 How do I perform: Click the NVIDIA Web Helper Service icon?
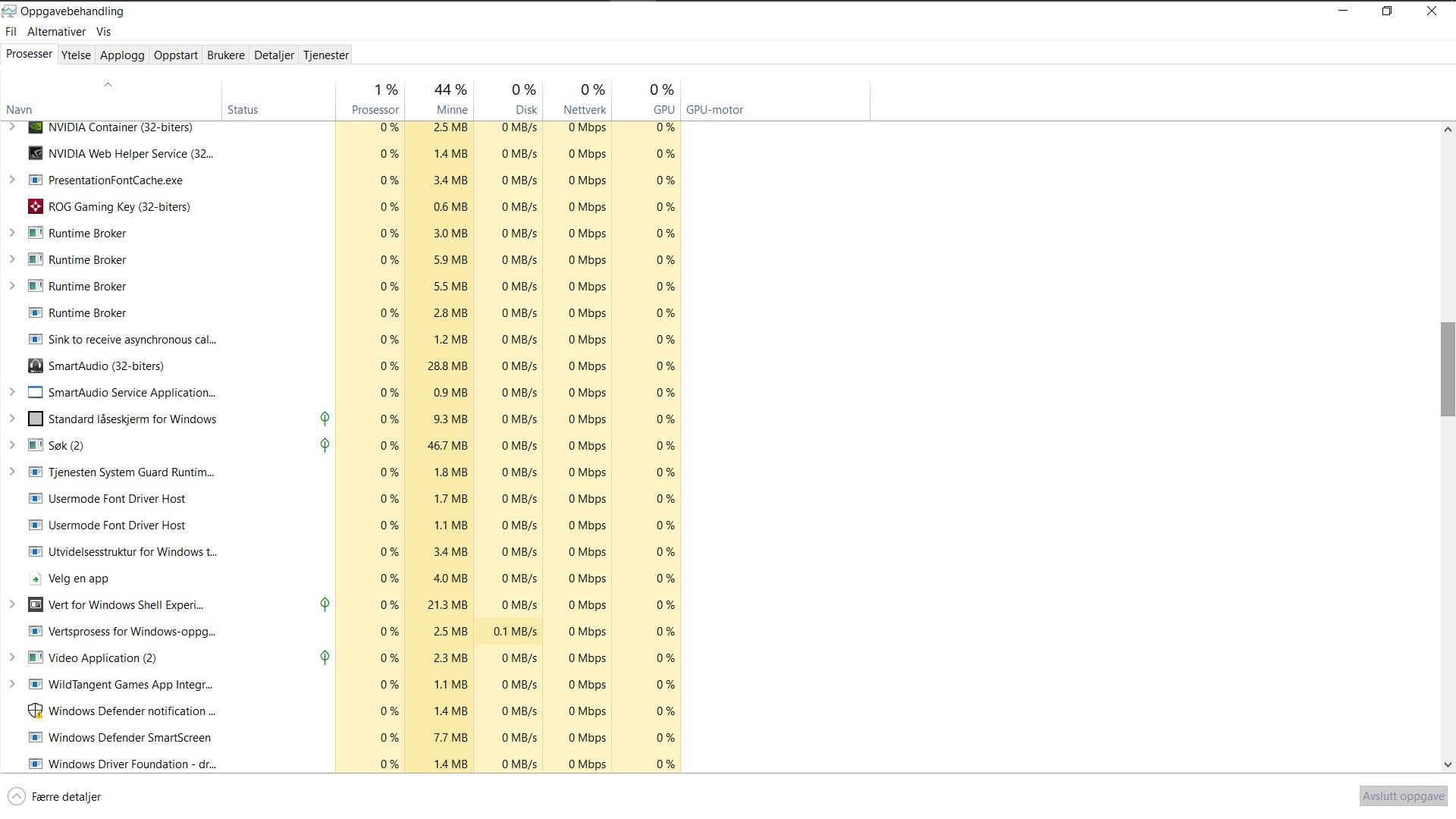click(x=35, y=154)
